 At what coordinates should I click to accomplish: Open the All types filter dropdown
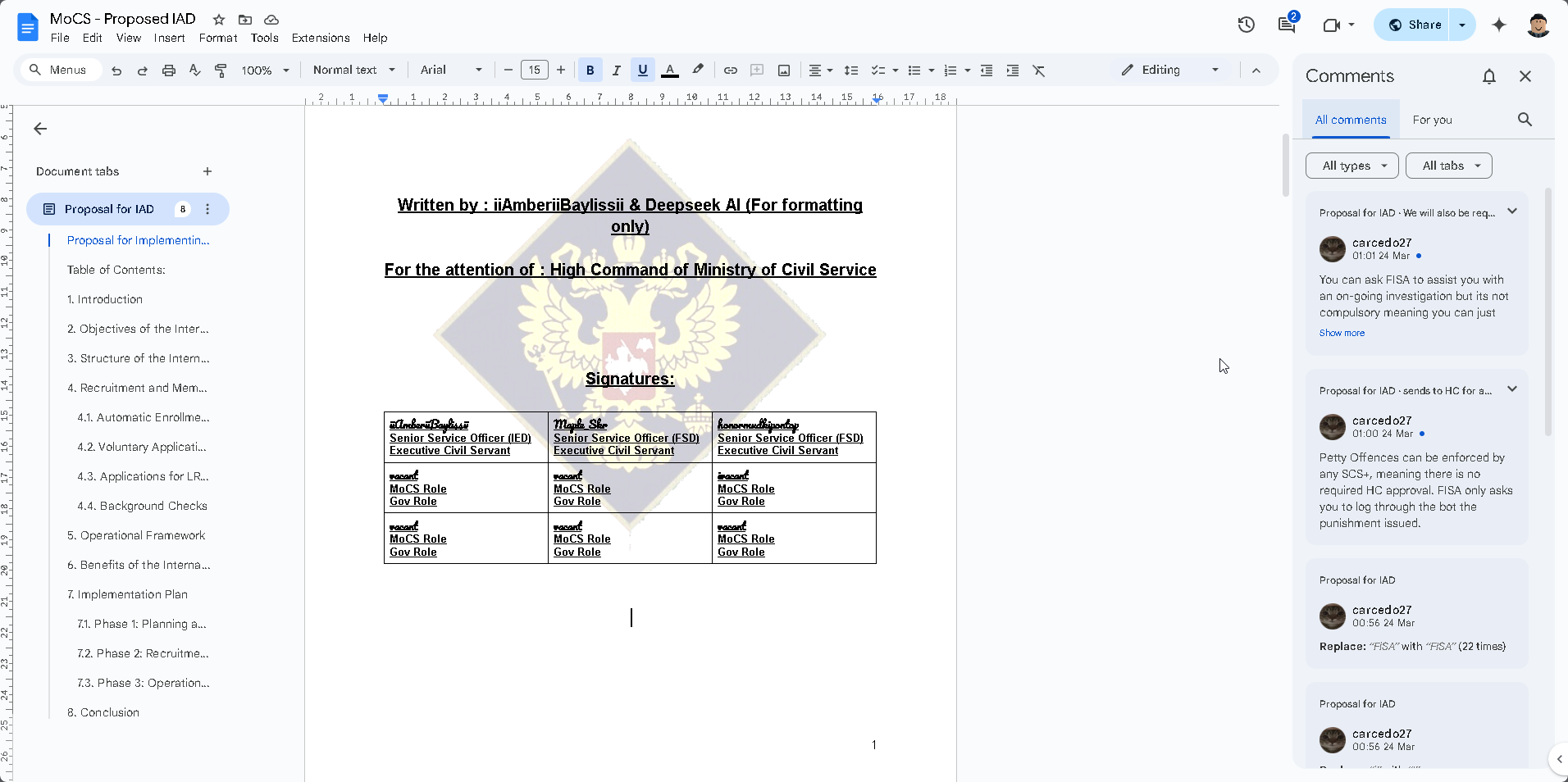coord(1352,166)
